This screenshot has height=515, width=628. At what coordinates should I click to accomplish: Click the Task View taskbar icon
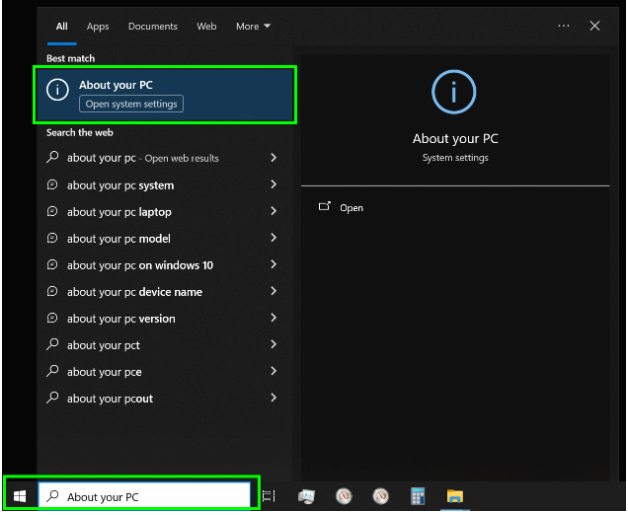point(269,497)
